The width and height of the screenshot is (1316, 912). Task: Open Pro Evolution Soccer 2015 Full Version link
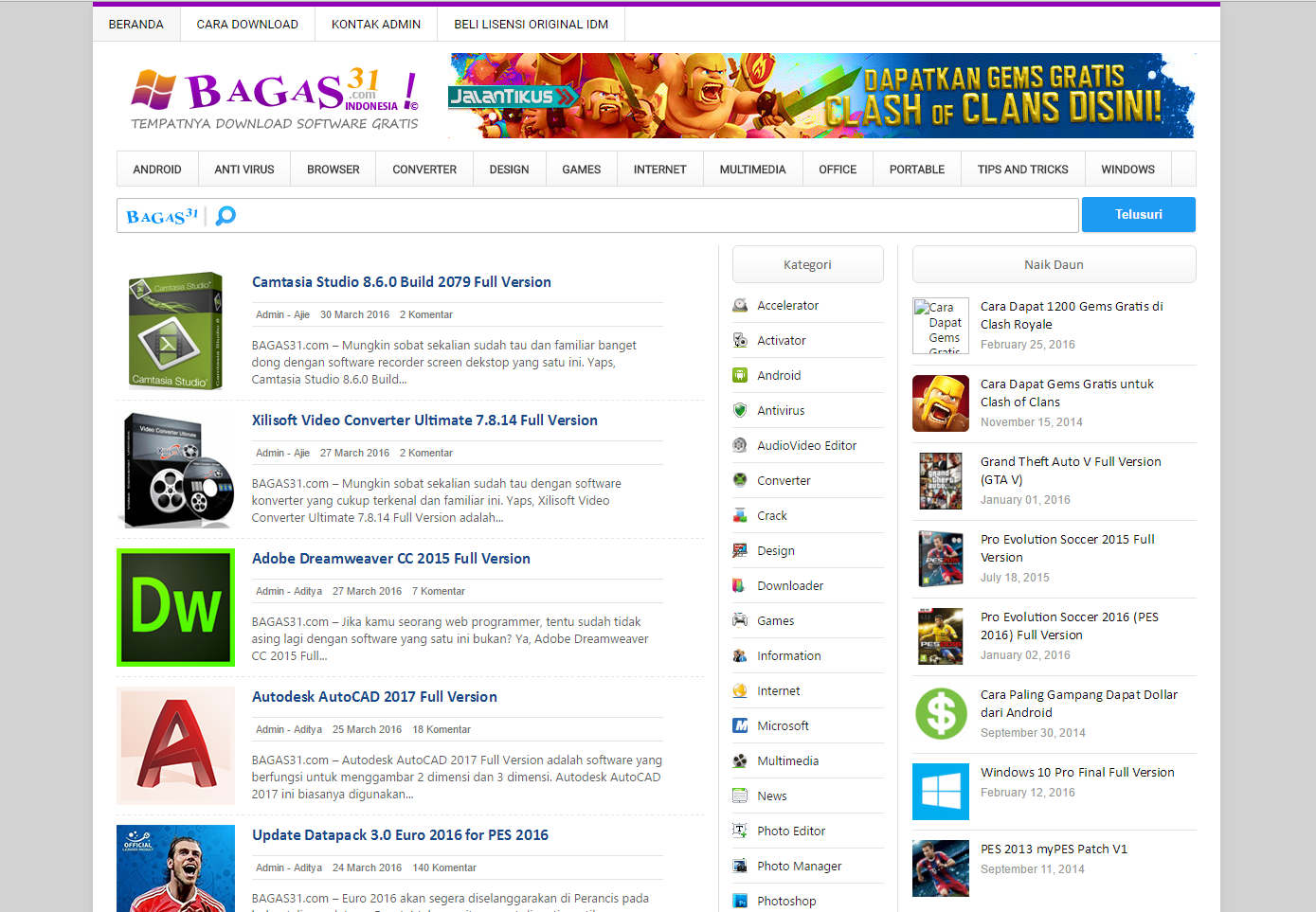(1068, 548)
